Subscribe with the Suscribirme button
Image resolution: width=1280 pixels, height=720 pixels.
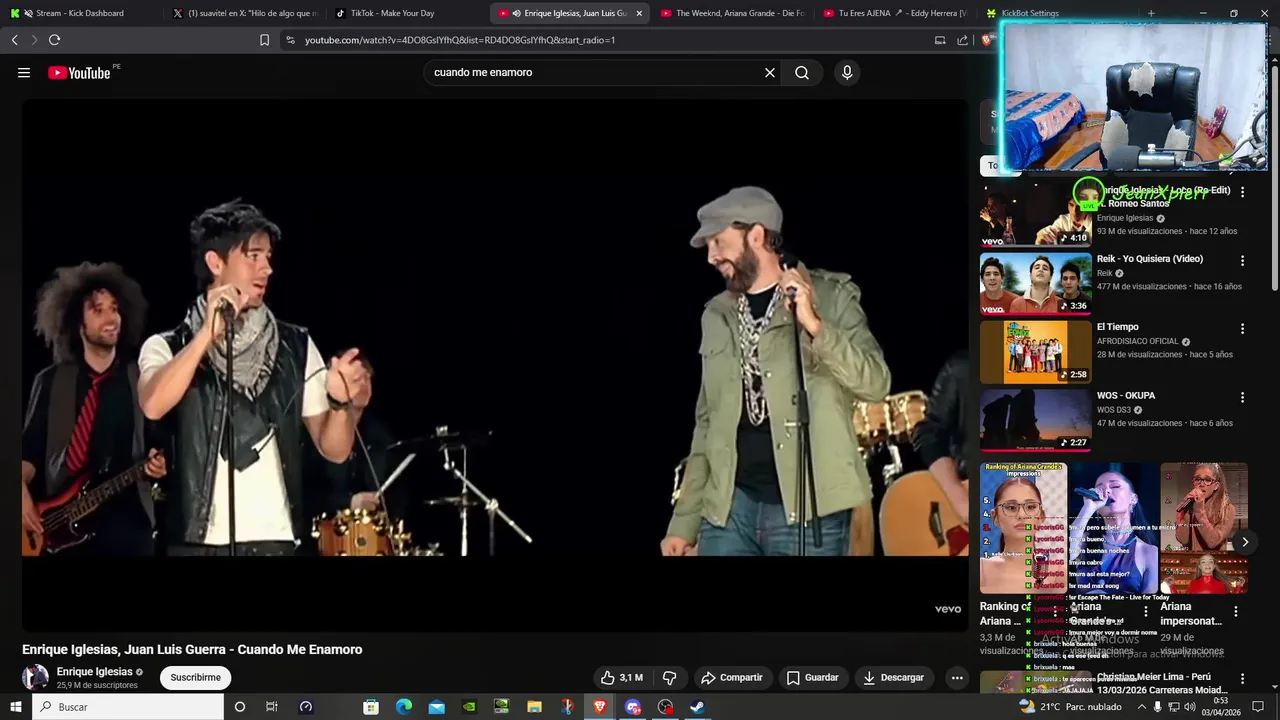[195, 678]
